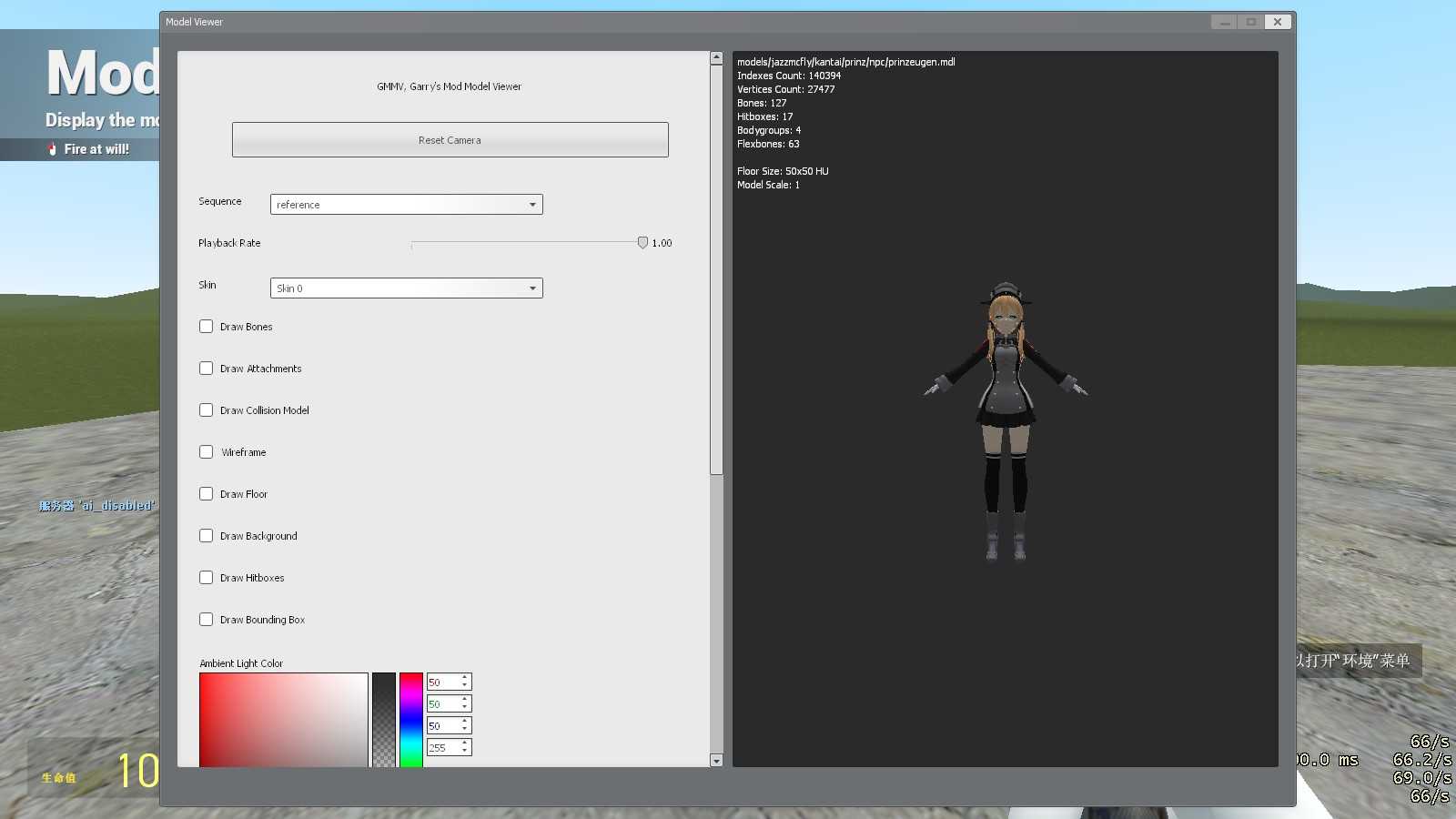
Task: Open the Skin dropdown showing Skin 0
Action: (x=406, y=288)
